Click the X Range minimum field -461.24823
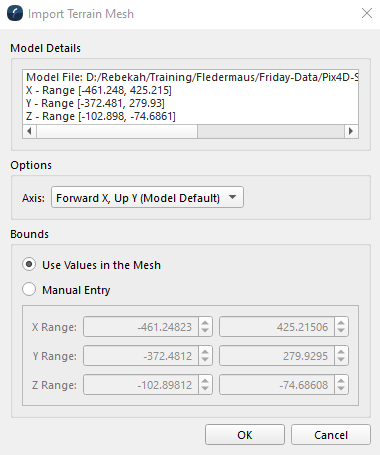The image size is (380, 455). 141,327
